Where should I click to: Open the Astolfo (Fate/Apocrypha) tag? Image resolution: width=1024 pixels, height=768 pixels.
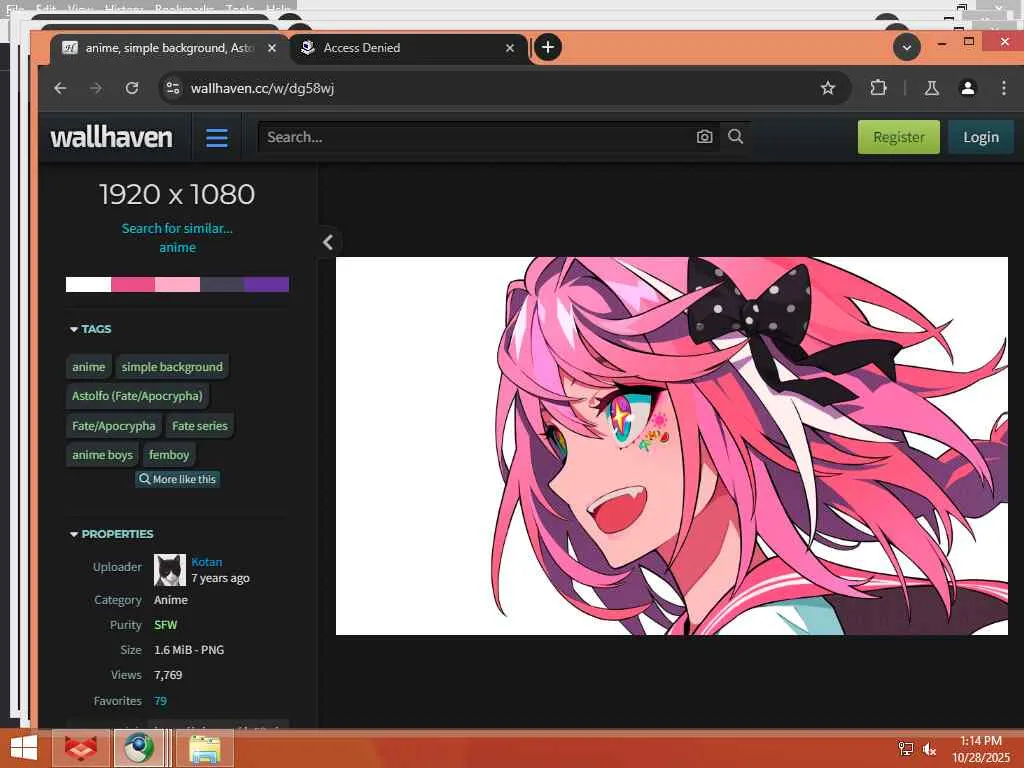(x=137, y=396)
